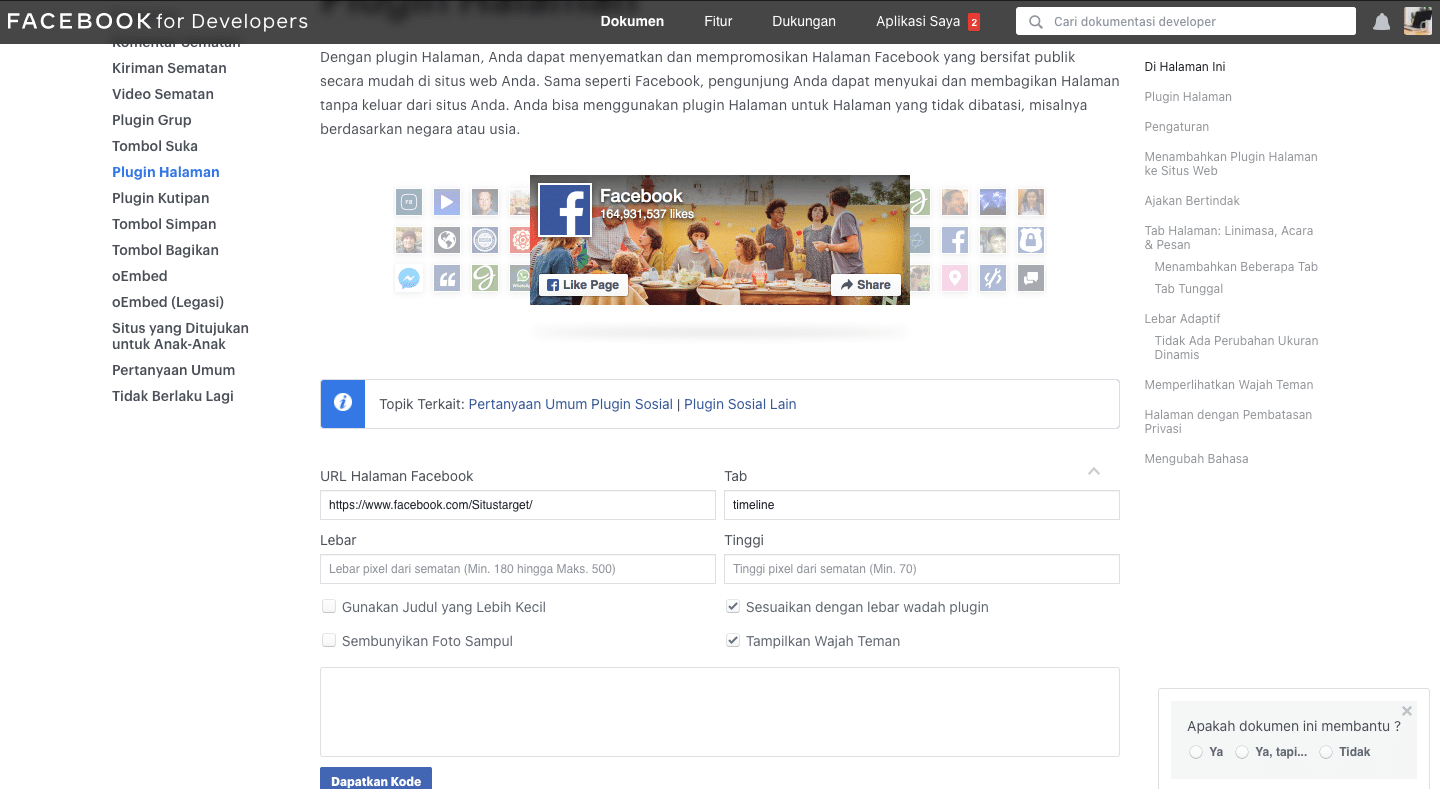1440x789 pixels.
Task: Click the Aplikasi Saya notification badge
Action: pos(974,22)
